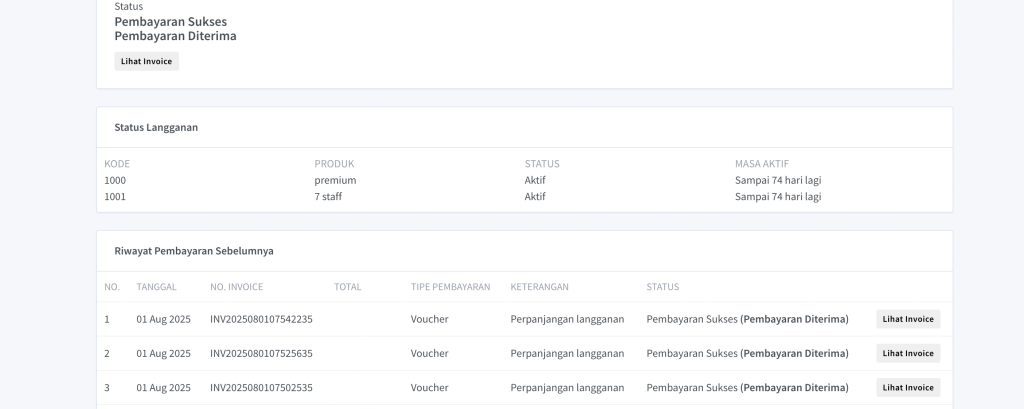
Task: Select invoice number INV2025080107502535
Action: point(261,387)
